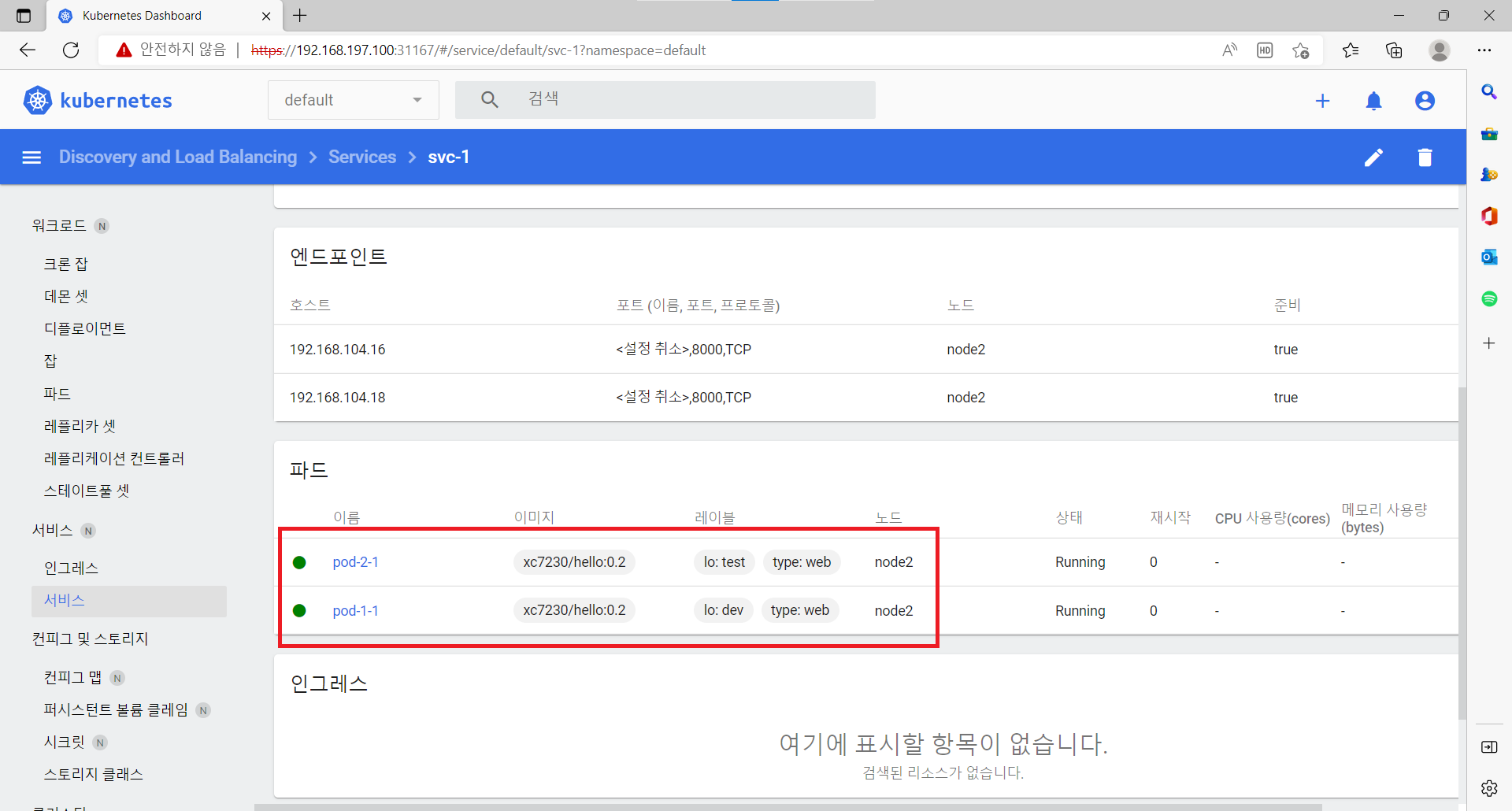Open Outlook from the sidebar
The image size is (1512, 811).
coord(1489,257)
